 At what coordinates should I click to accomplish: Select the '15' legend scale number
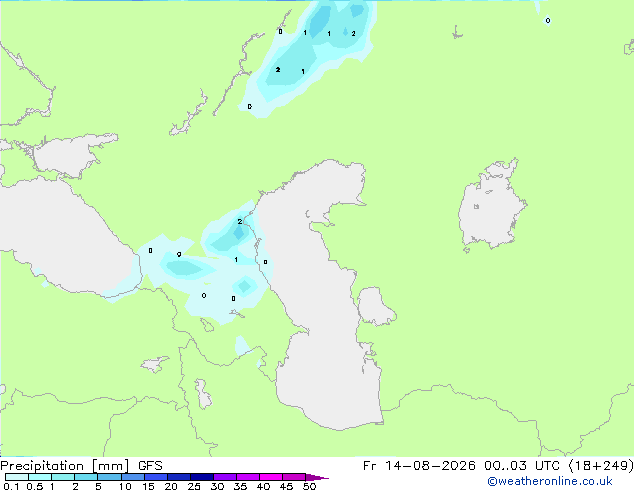pyautogui.click(x=148, y=486)
